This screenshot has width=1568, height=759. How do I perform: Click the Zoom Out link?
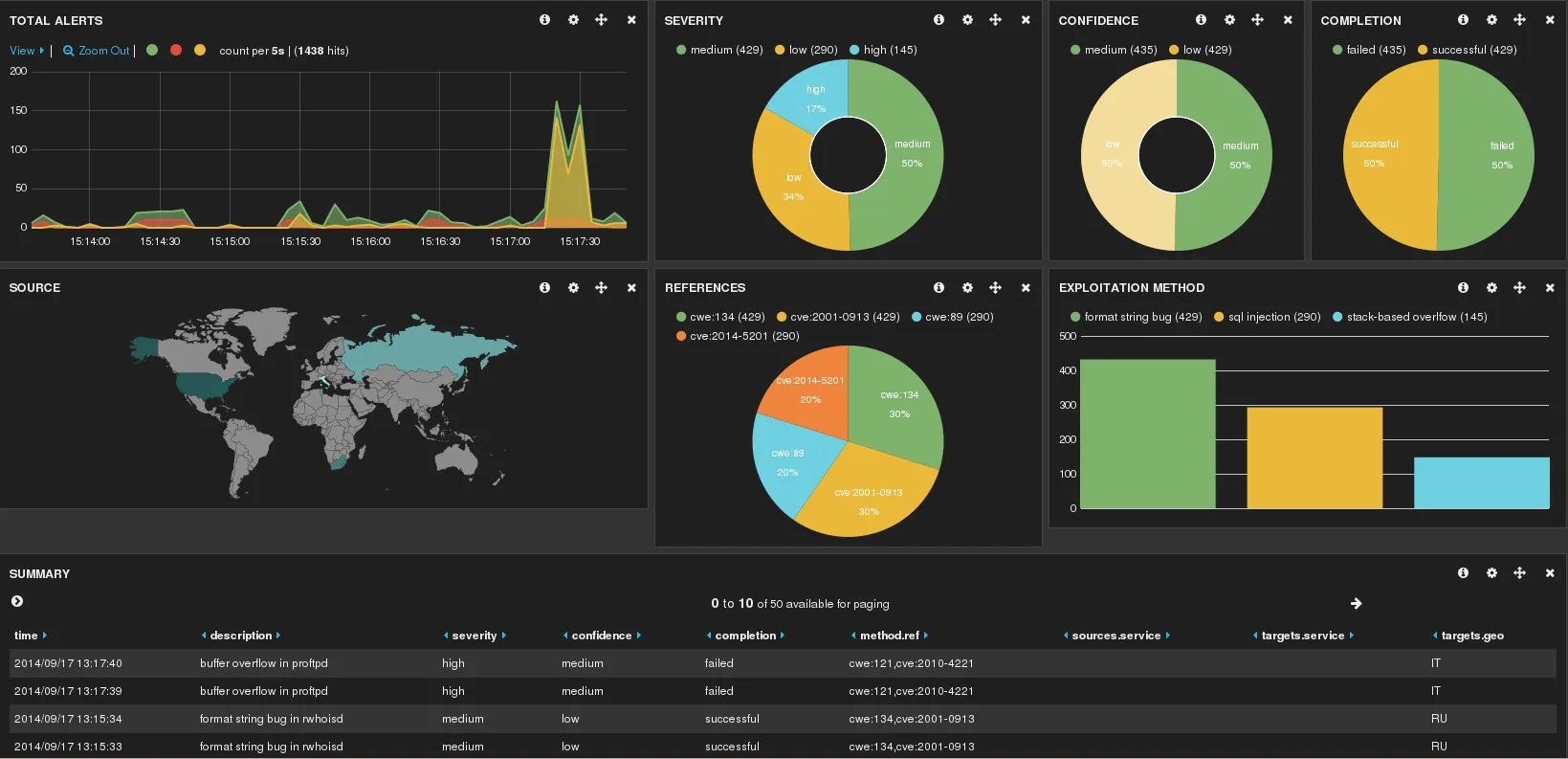[x=97, y=51]
